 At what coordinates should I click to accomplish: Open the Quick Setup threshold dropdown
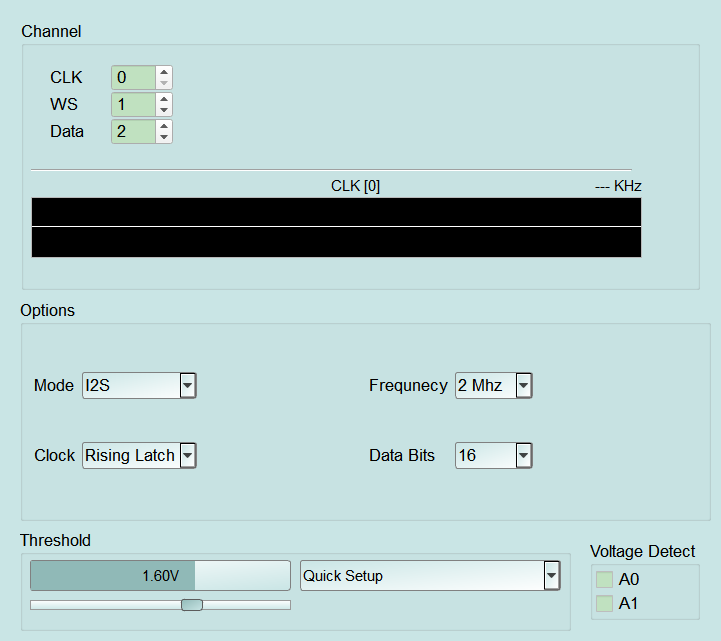430,575
